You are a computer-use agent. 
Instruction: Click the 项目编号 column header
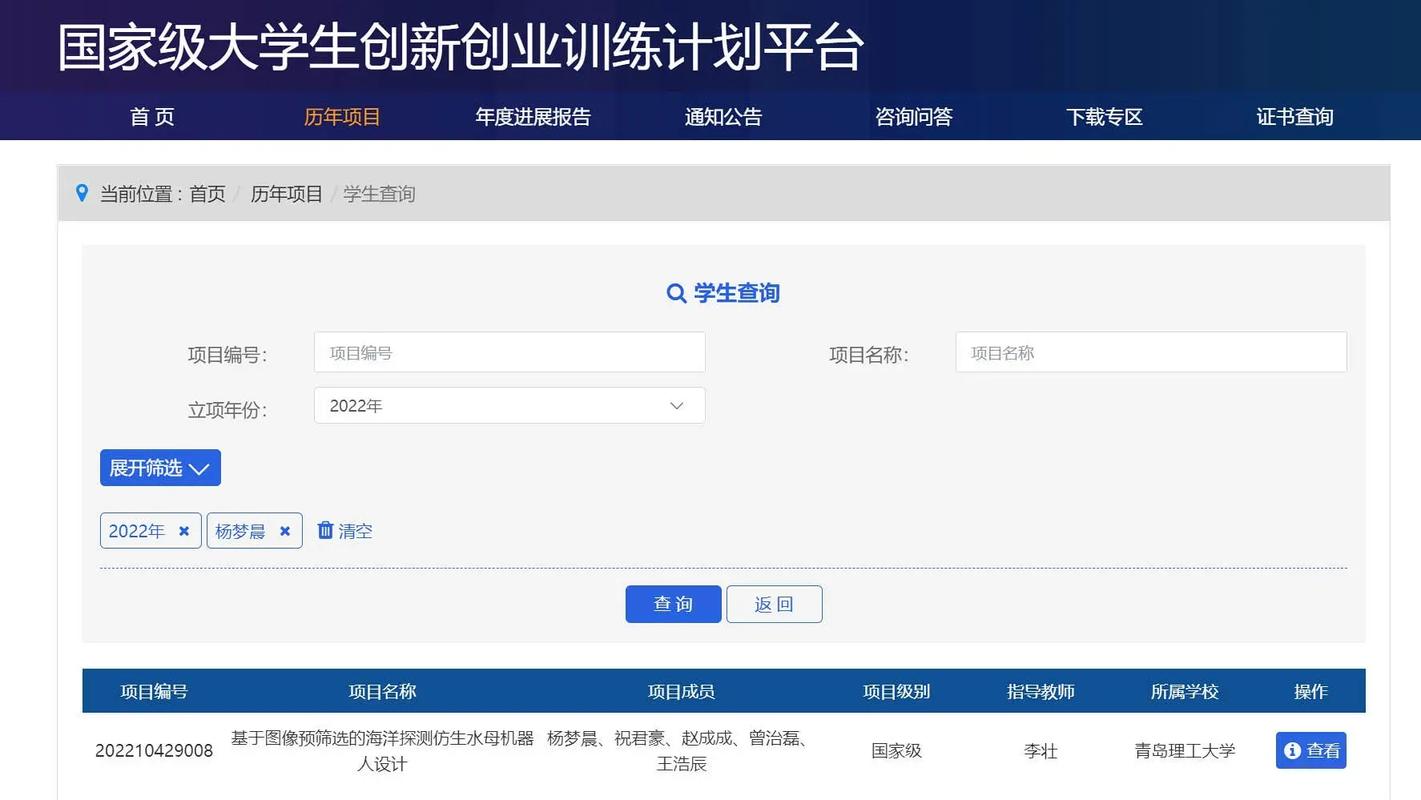pyautogui.click(x=154, y=691)
